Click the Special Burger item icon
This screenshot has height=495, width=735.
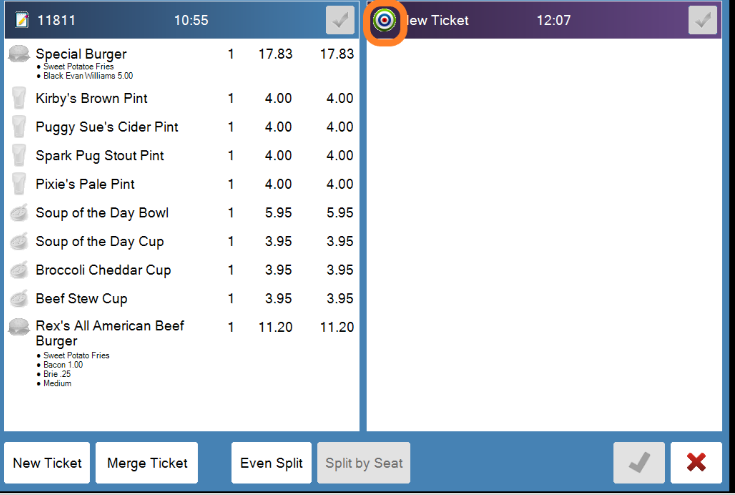(19, 53)
